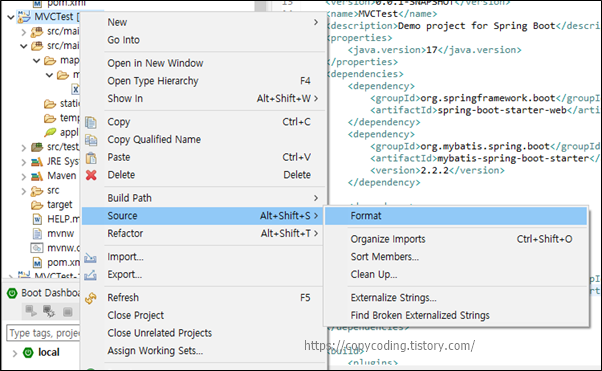
Task: Focus the Type tags, projects filter field
Action: pos(43,333)
